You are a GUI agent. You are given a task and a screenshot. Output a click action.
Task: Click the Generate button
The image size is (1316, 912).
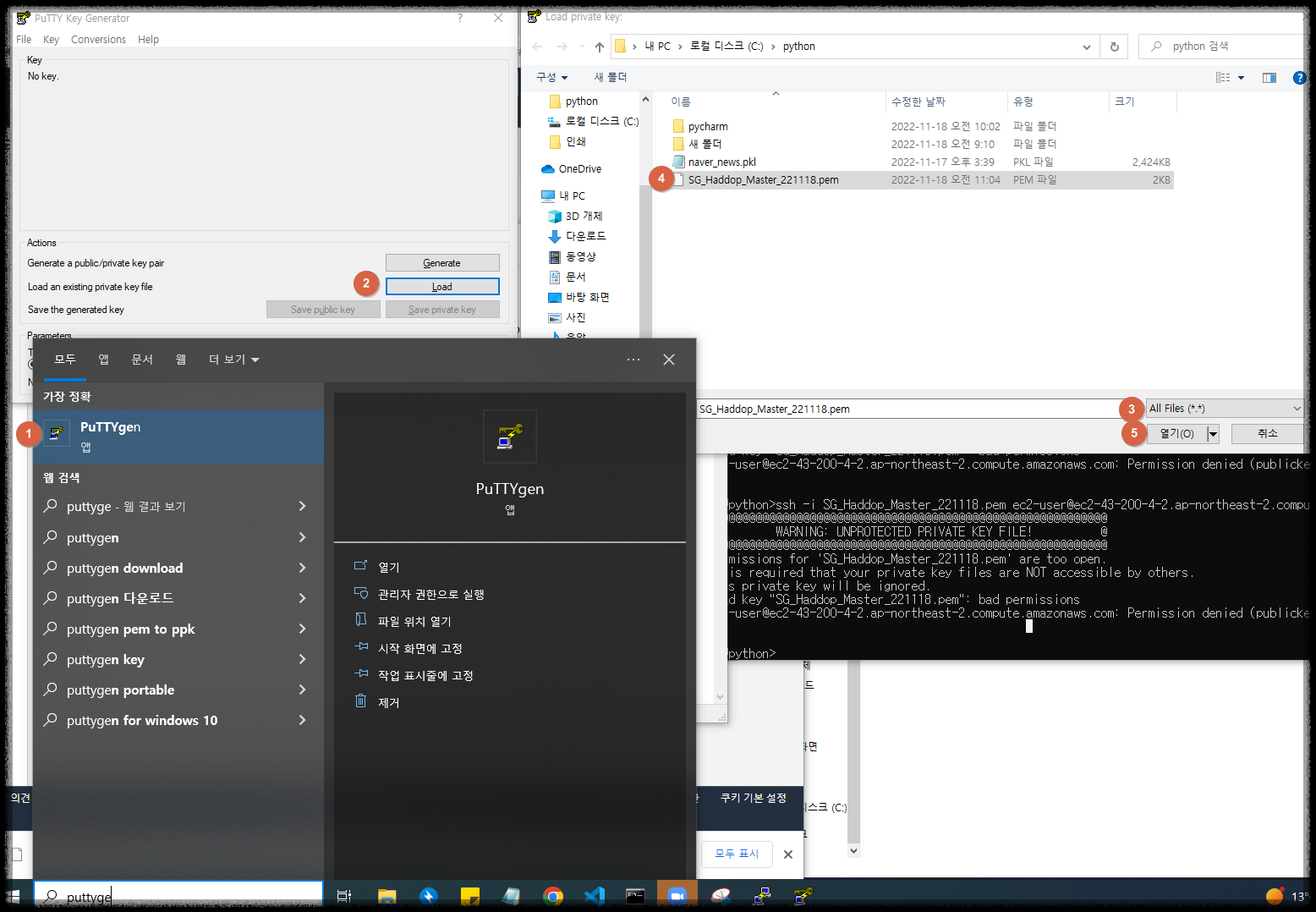tap(442, 263)
